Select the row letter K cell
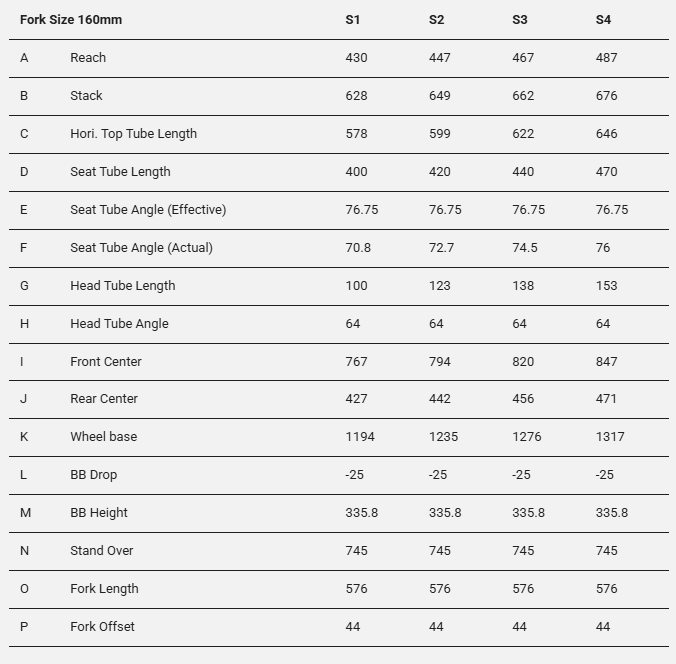Viewport: 676px width, 664px height. [x=24, y=437]
